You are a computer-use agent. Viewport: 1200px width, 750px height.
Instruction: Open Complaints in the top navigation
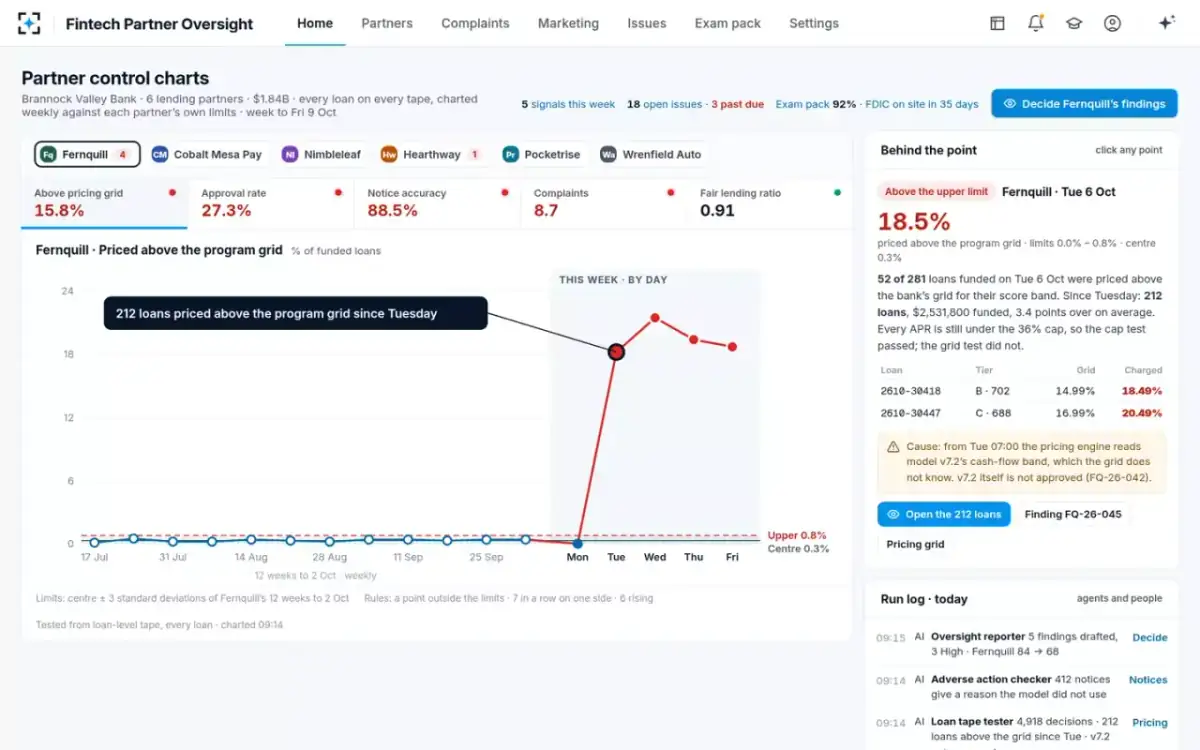475,23
